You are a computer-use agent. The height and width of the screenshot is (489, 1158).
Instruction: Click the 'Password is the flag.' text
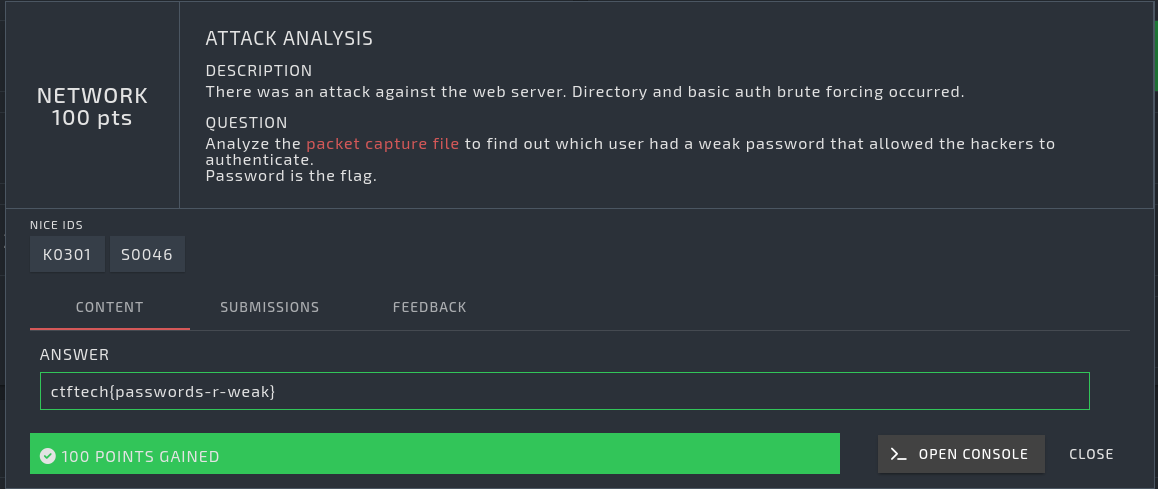point(291,177)
